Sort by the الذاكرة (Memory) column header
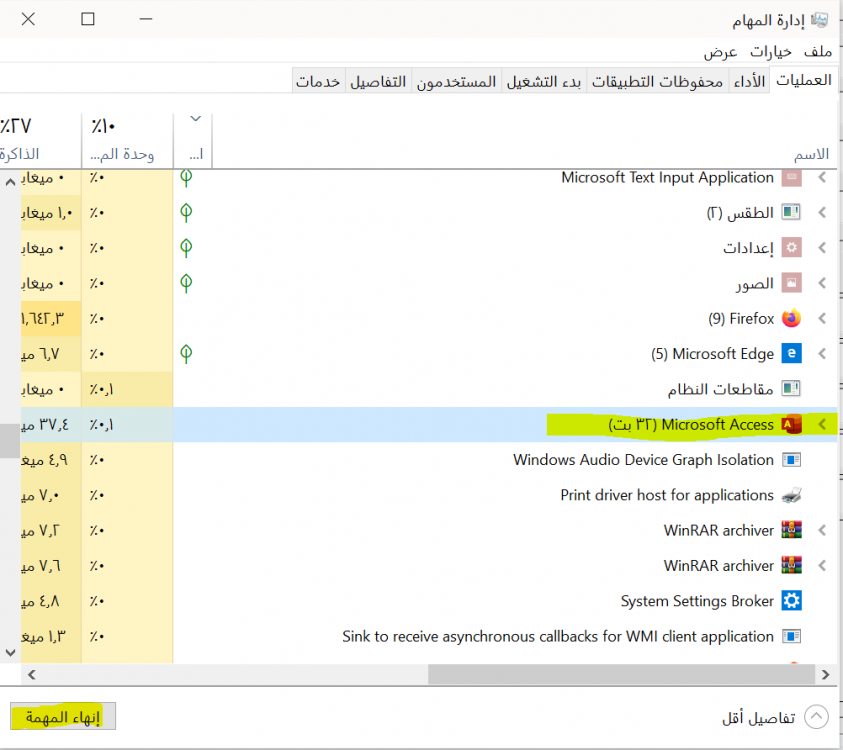Image resolution: width=843 pixels, height=750 pixels. coord(40,141)
